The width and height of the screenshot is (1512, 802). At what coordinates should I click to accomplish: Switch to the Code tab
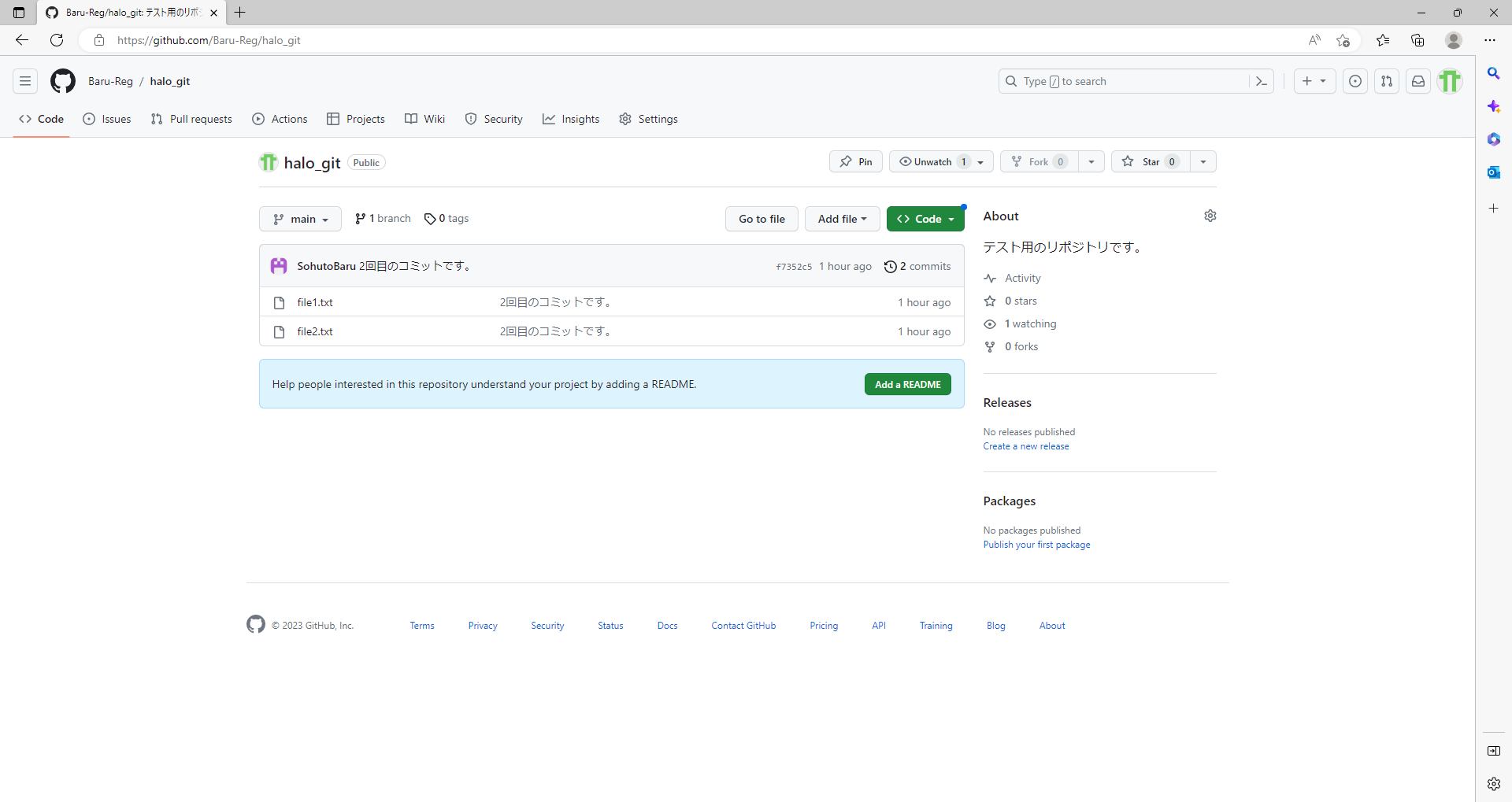(42, 119)
